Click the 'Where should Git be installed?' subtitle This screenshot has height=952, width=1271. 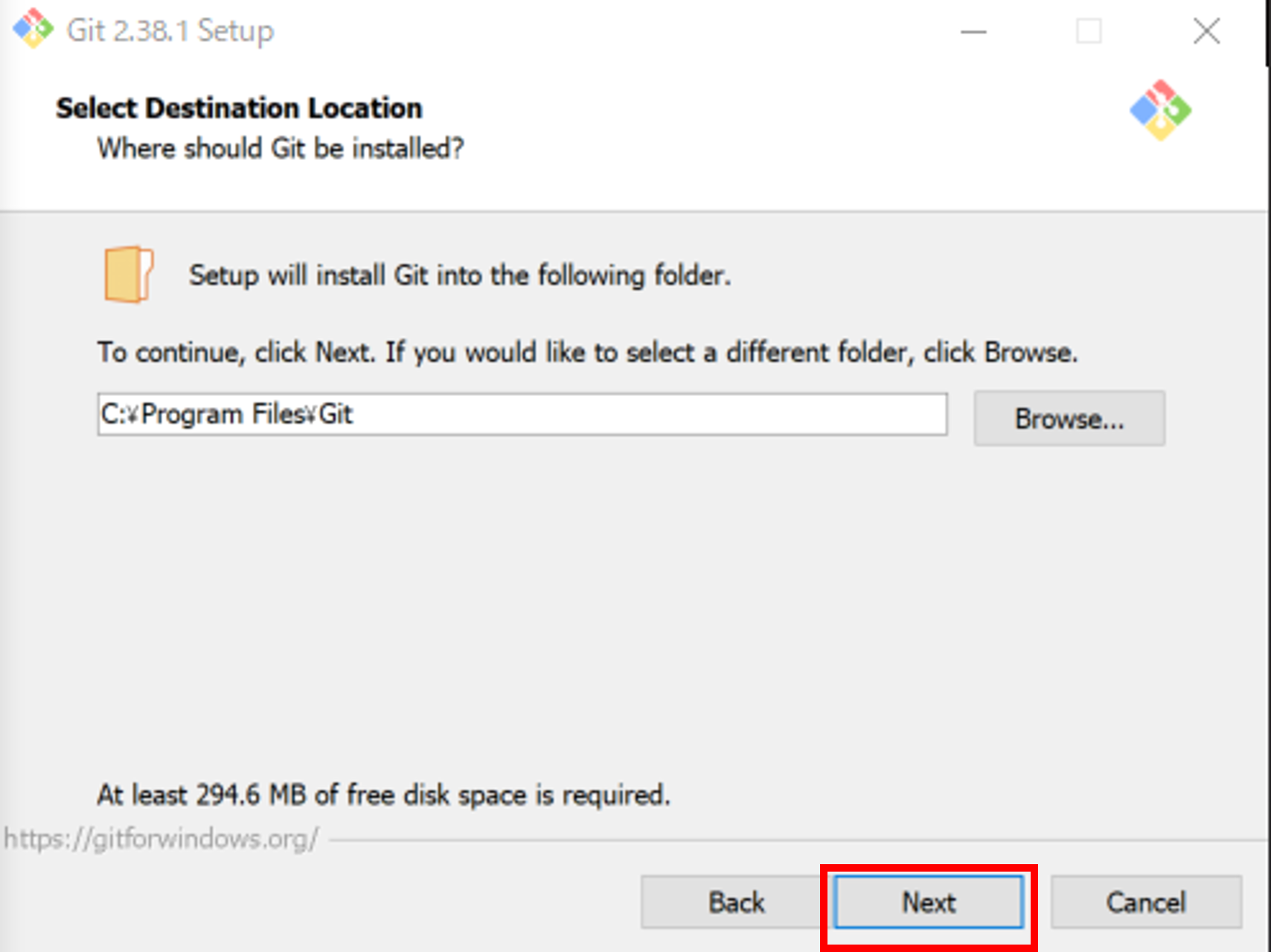(281, 148)
